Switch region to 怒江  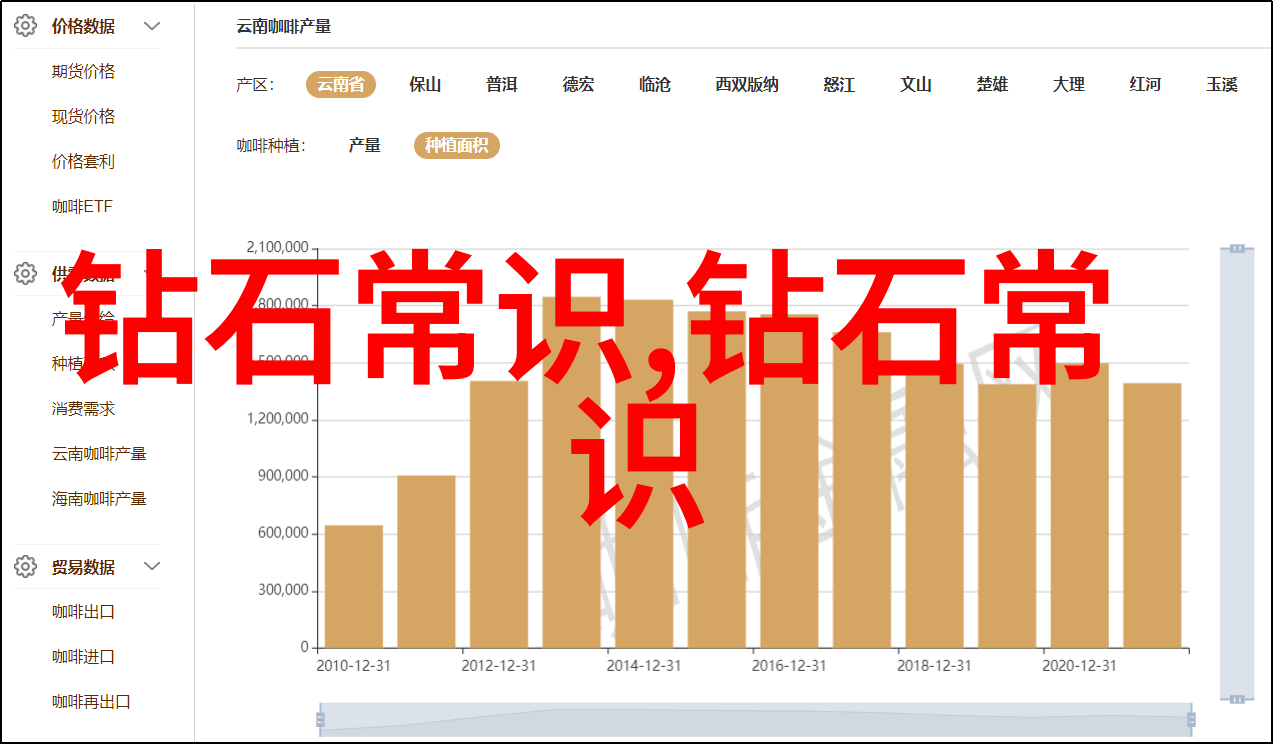(839, 85)
